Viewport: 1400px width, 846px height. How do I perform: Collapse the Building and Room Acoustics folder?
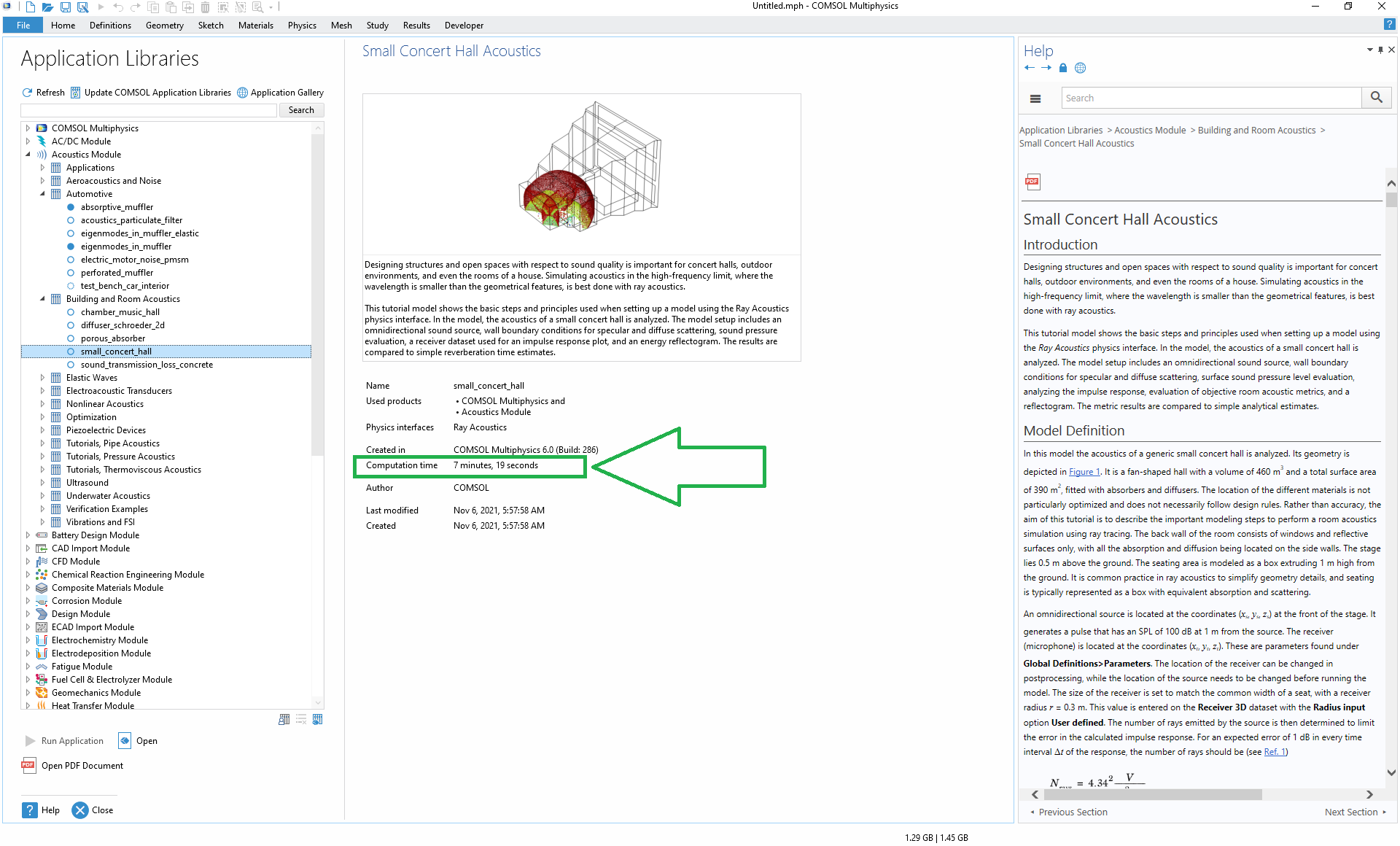coord(42,299)
